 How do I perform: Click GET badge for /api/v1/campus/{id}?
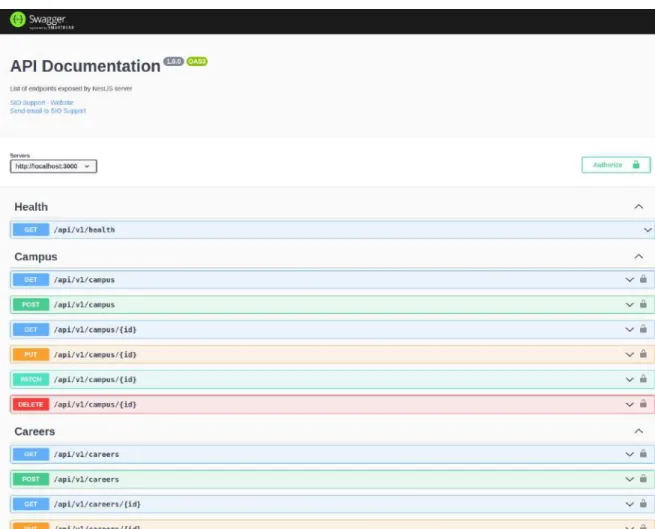point(31,330)
